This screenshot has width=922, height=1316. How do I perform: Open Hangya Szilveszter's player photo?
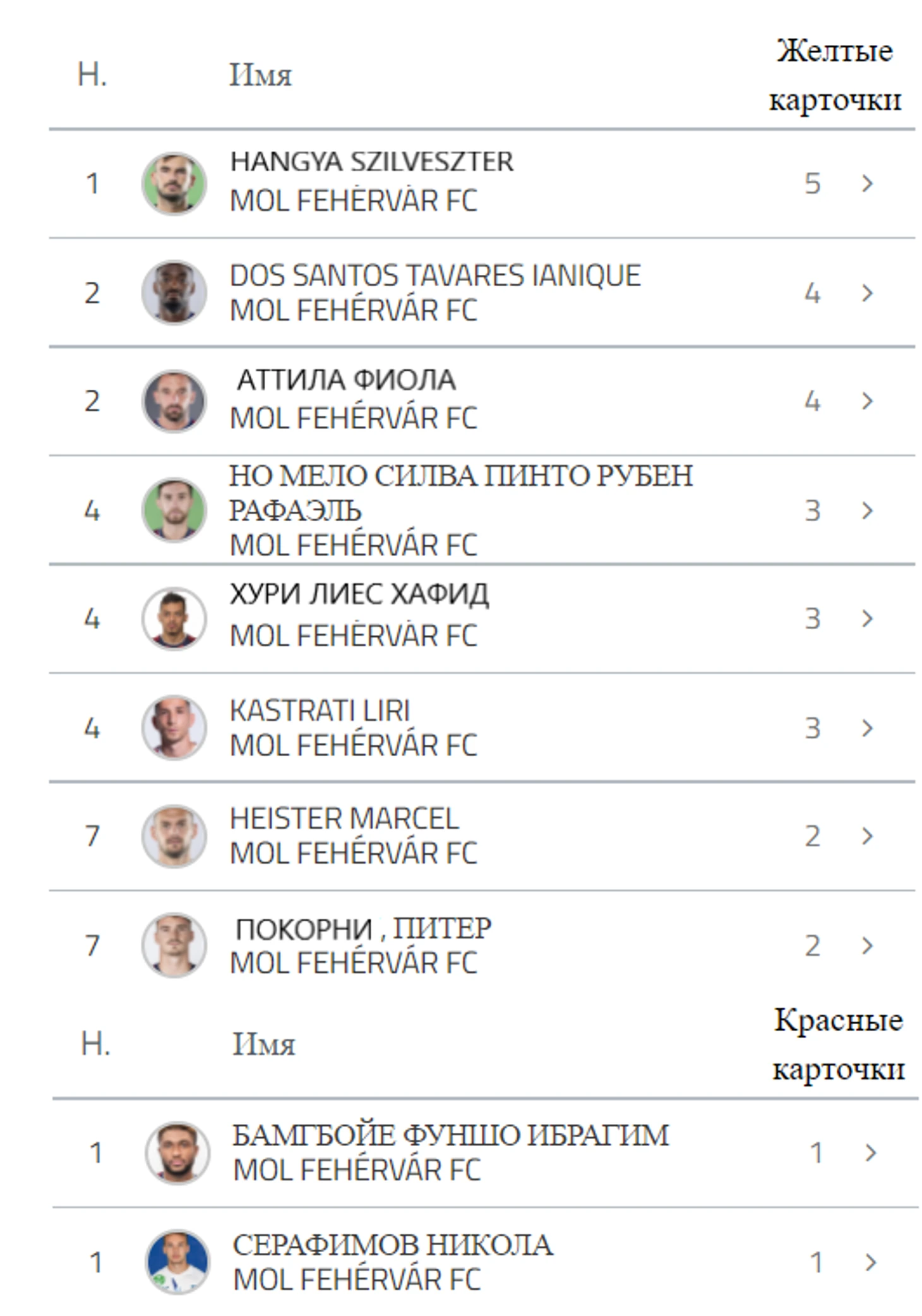pyautogui.click(x=174, y=183)
